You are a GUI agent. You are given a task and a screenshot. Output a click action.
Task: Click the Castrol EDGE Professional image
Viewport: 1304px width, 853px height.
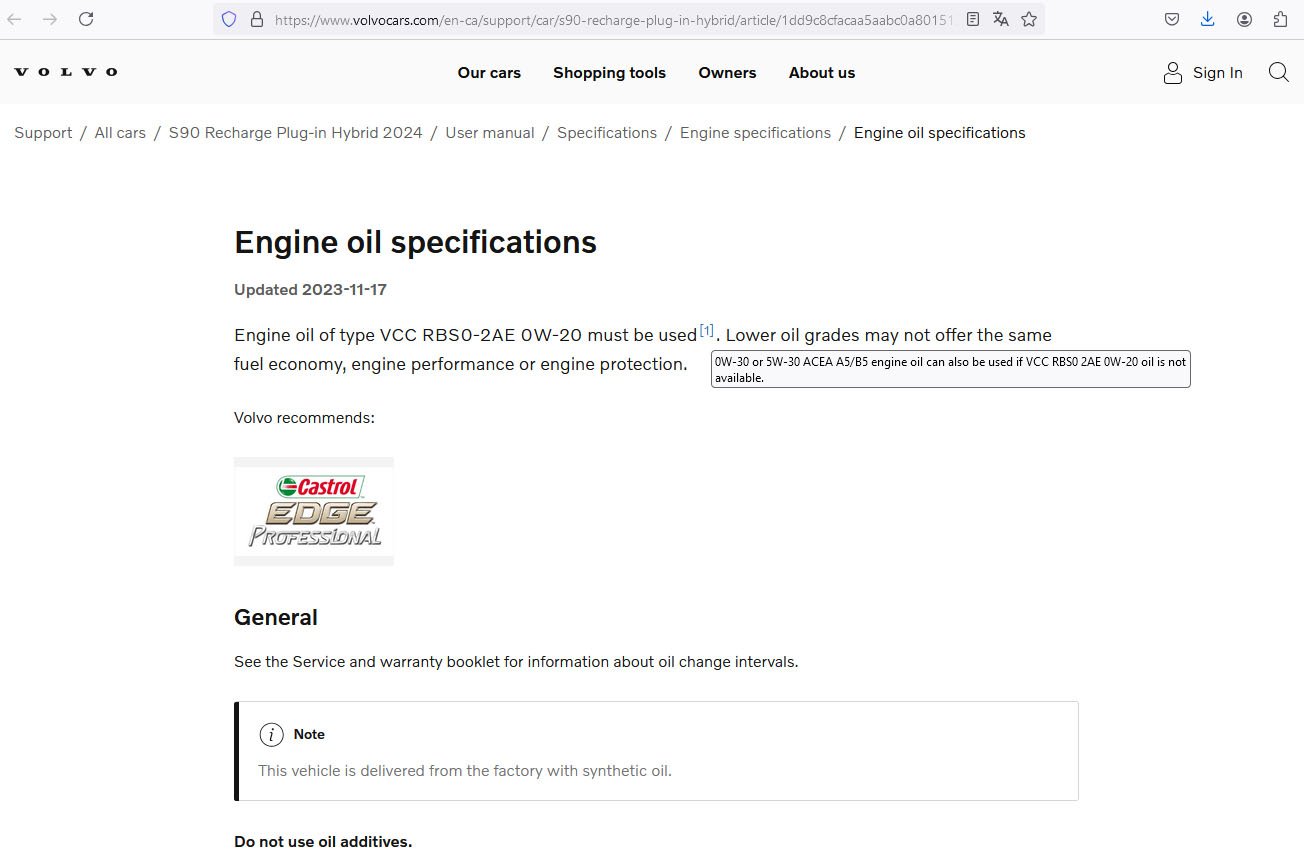click(x=314, y=511)
